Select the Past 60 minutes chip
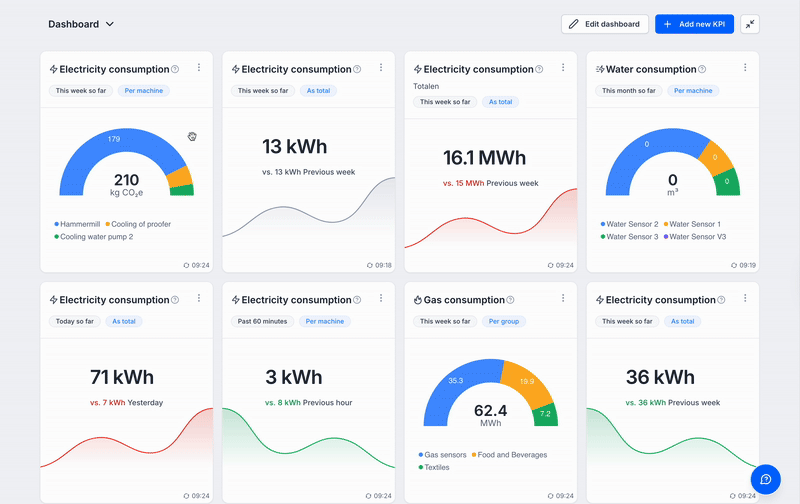800x504 pixels. 262,321
